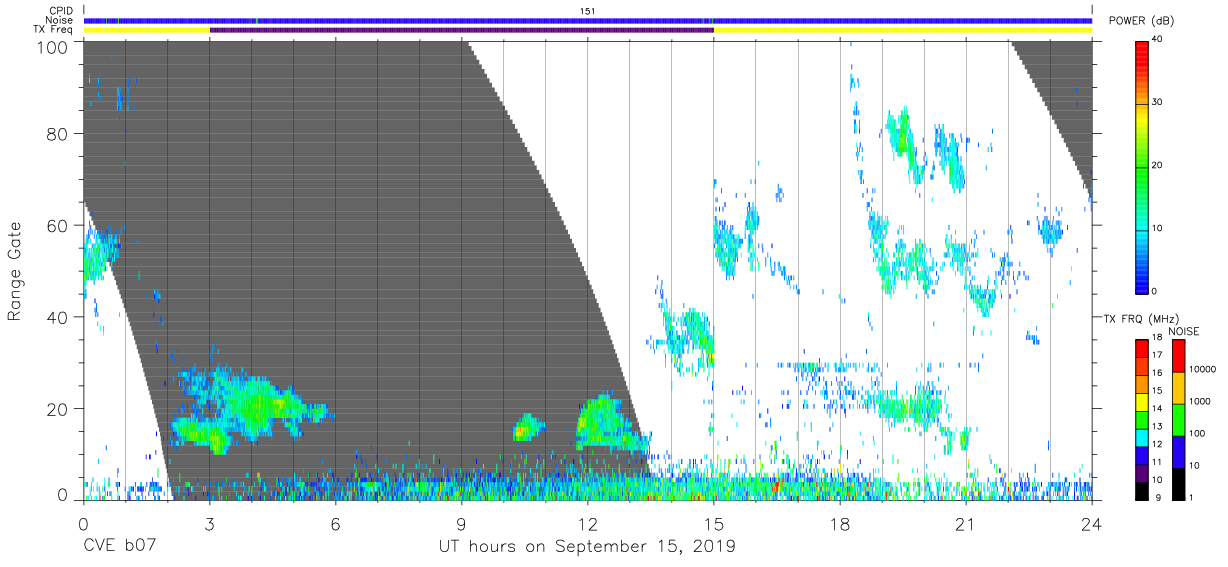Image resolution: width=1228 pixels, height=567 pixels.
Task: Click the UT hours on September 15, 2019 title
Action: (588, 548)
